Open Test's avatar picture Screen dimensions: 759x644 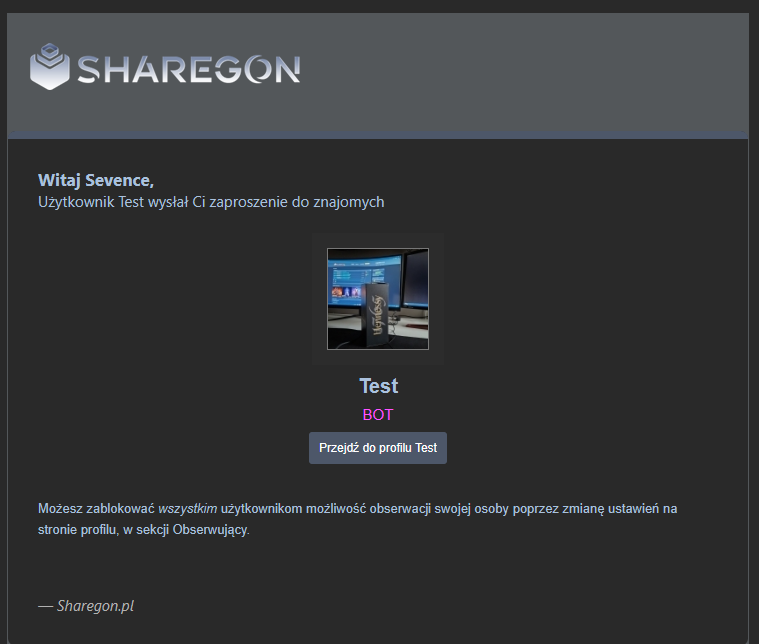[378, 299]
